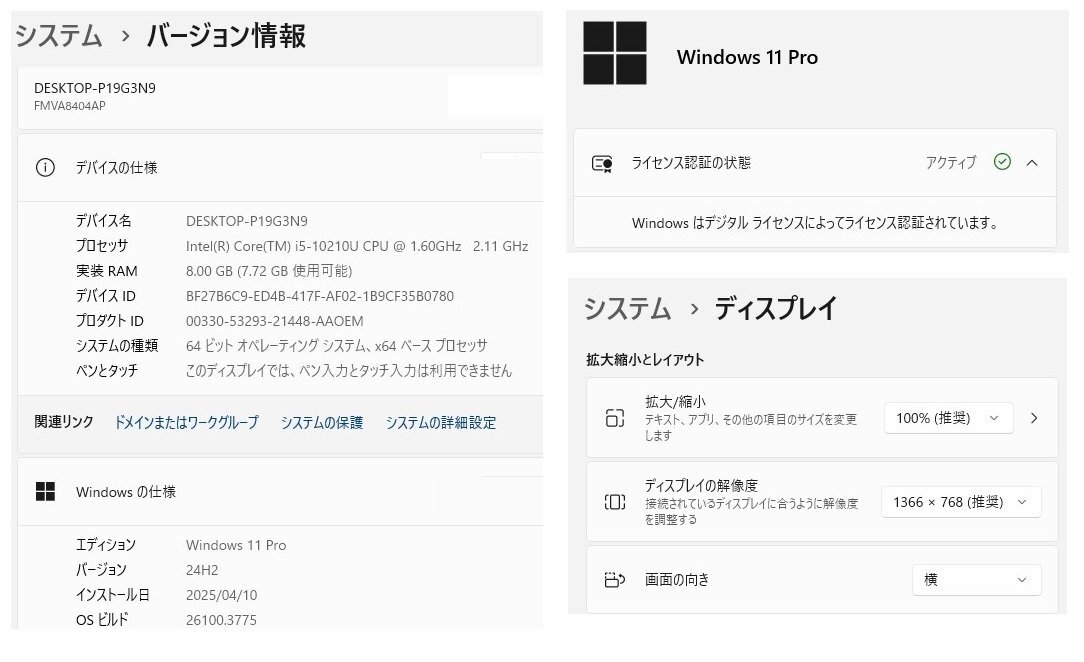Select the Intel Core i5-10210U processor text
Viewport: 1084px width, 662px height.
click(357, 246)
